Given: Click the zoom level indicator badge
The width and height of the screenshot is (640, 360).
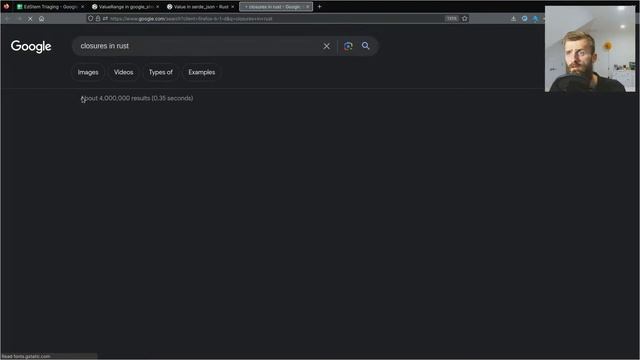Looking at the screenshot, I should pos(451,19).
